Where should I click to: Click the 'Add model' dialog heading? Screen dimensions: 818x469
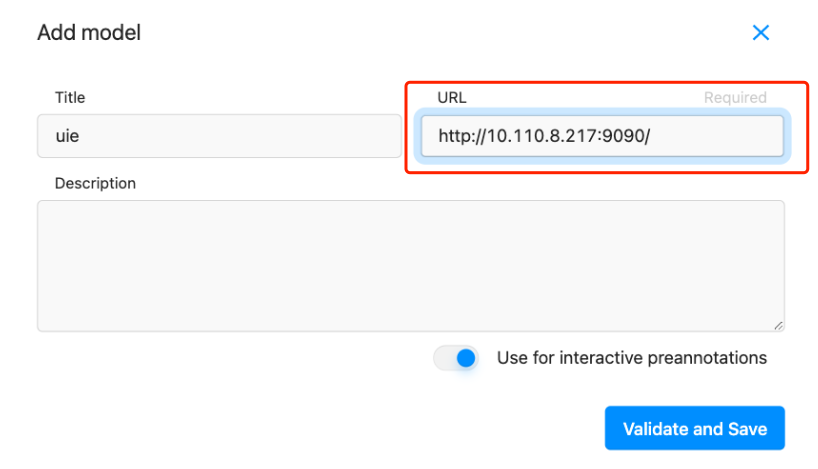click(89, 33)
